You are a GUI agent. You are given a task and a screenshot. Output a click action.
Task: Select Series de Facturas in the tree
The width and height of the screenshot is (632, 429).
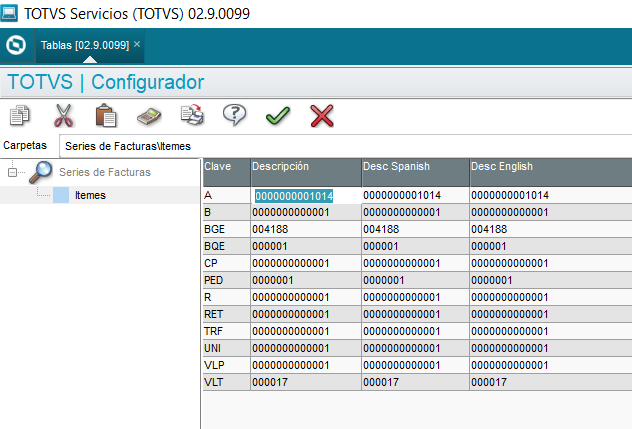point(105,172)
